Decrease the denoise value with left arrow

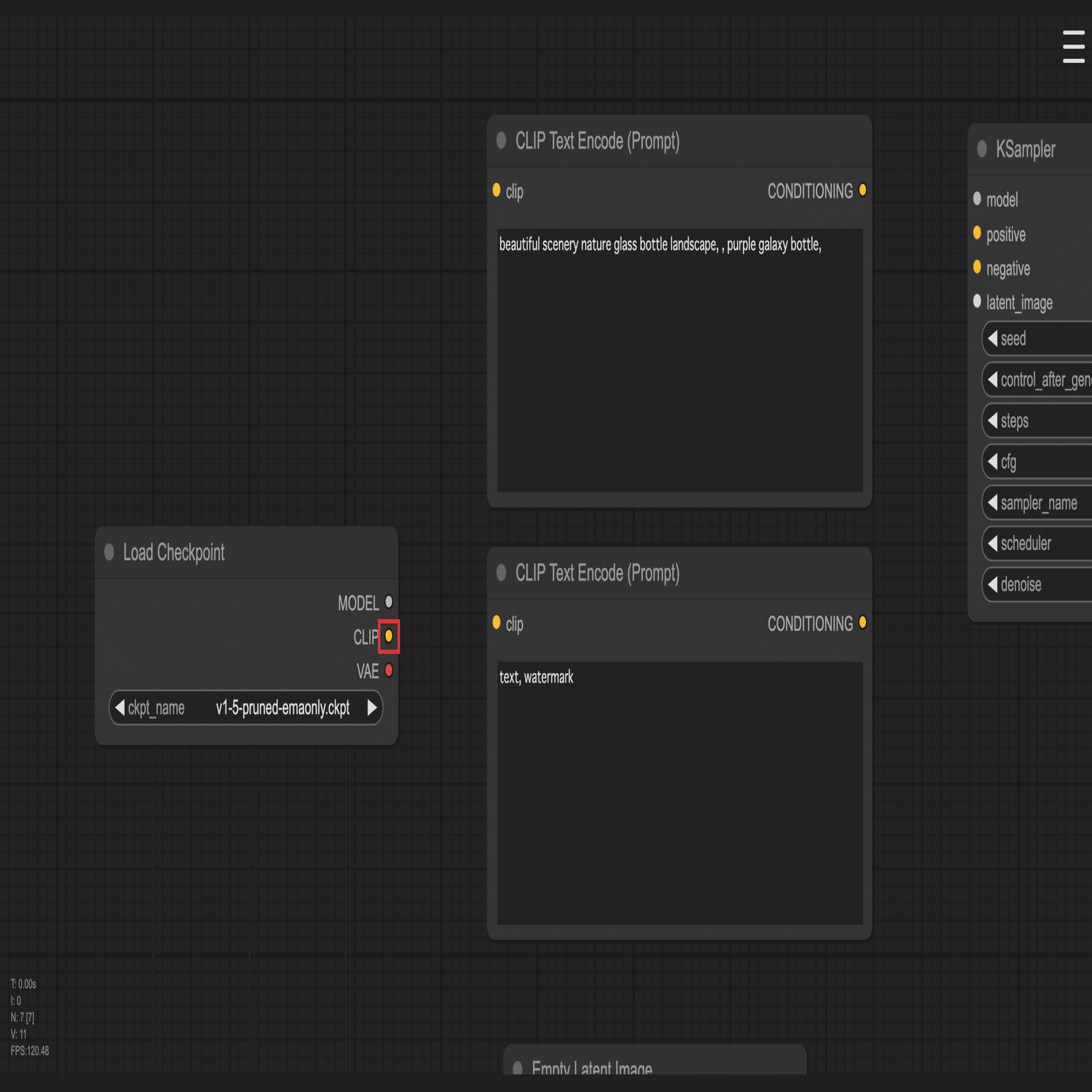(993, 584)
